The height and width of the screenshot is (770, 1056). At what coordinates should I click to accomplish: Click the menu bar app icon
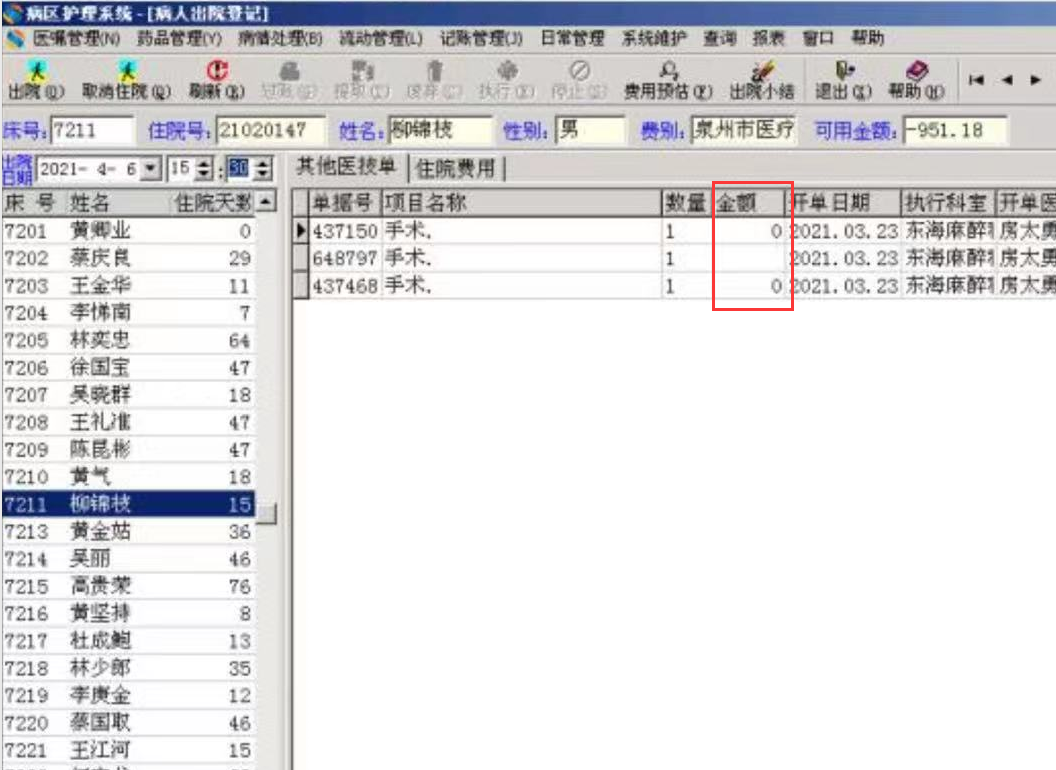15,38
